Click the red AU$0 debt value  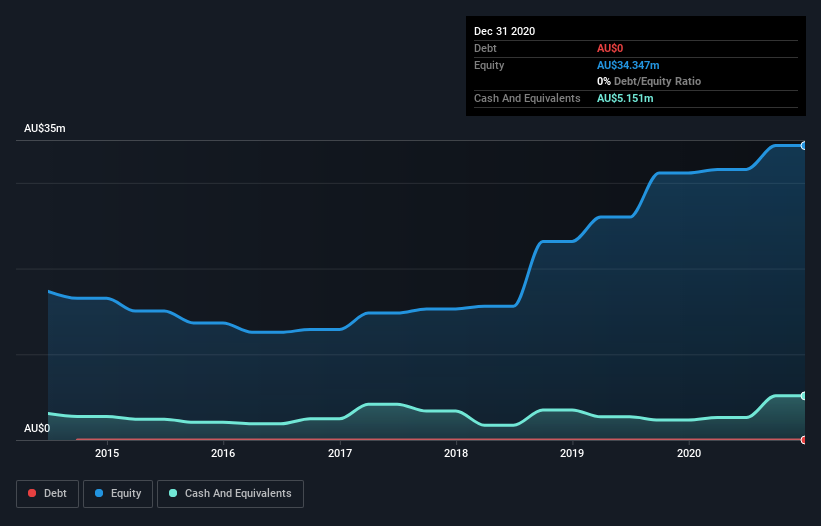tap(610, 48)
